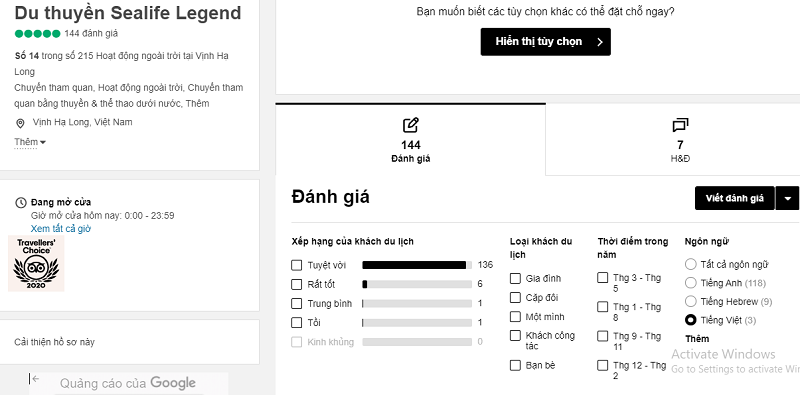
Task: Switch to the 144 Đánh giá tab
Action: [411, 139]
